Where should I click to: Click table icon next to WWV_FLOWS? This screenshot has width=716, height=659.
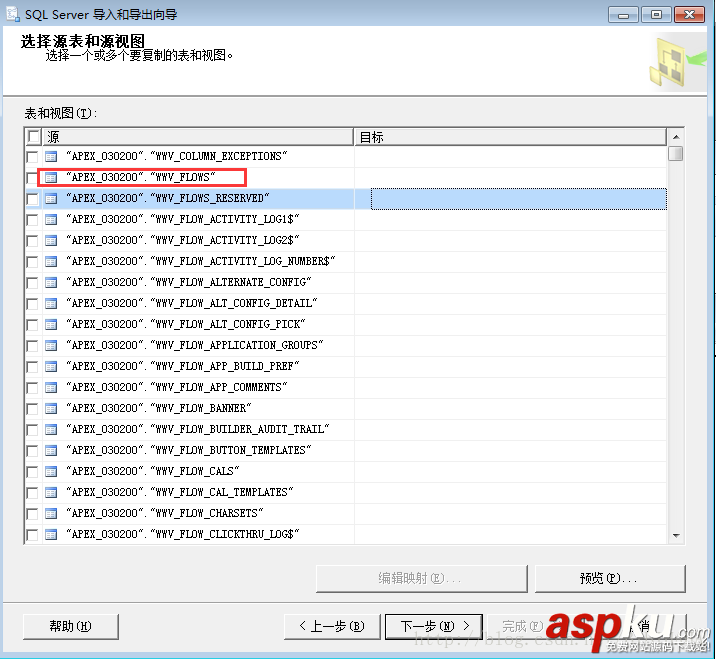tap(51, 178)
